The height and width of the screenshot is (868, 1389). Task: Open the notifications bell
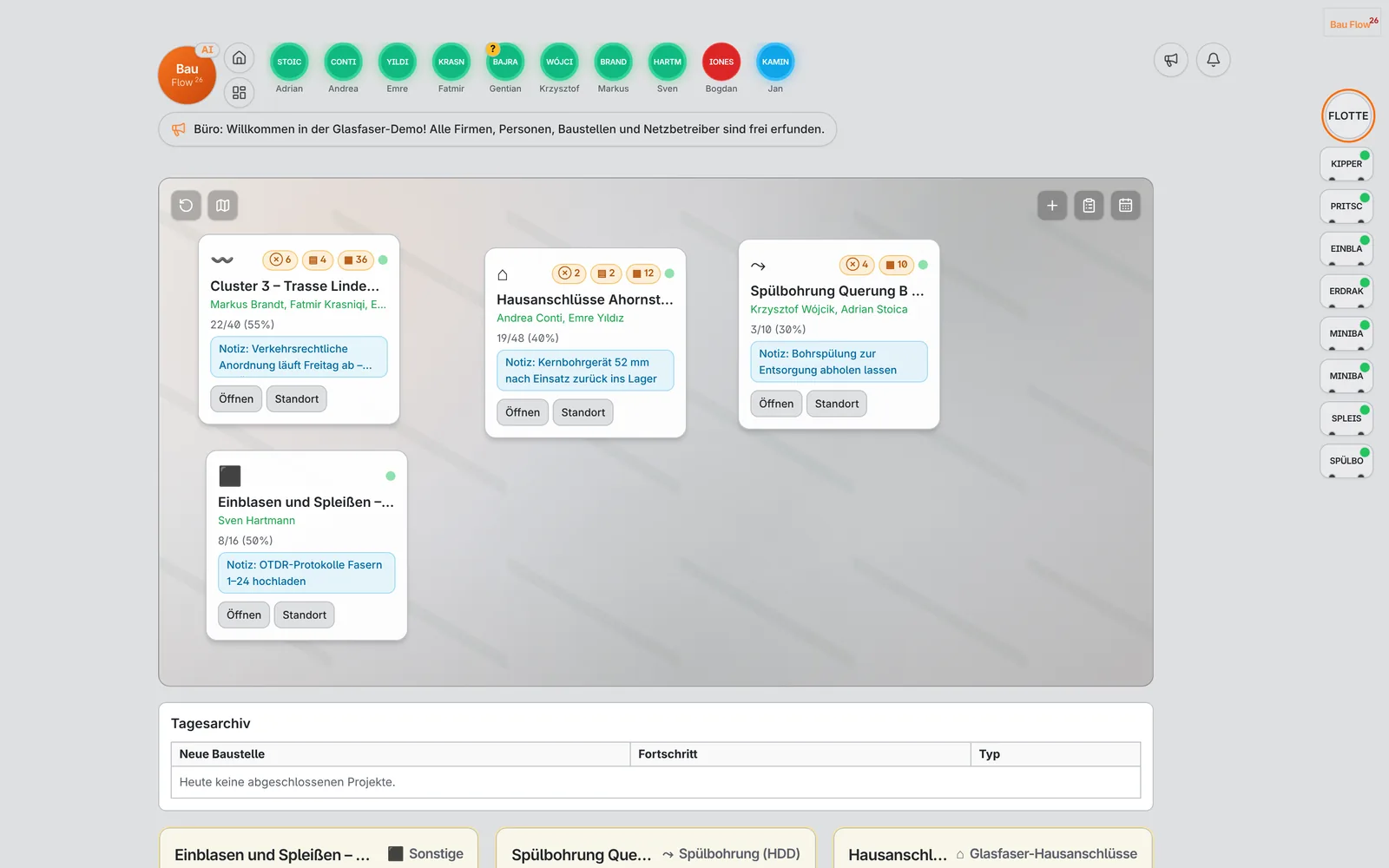coord(1214,60)
